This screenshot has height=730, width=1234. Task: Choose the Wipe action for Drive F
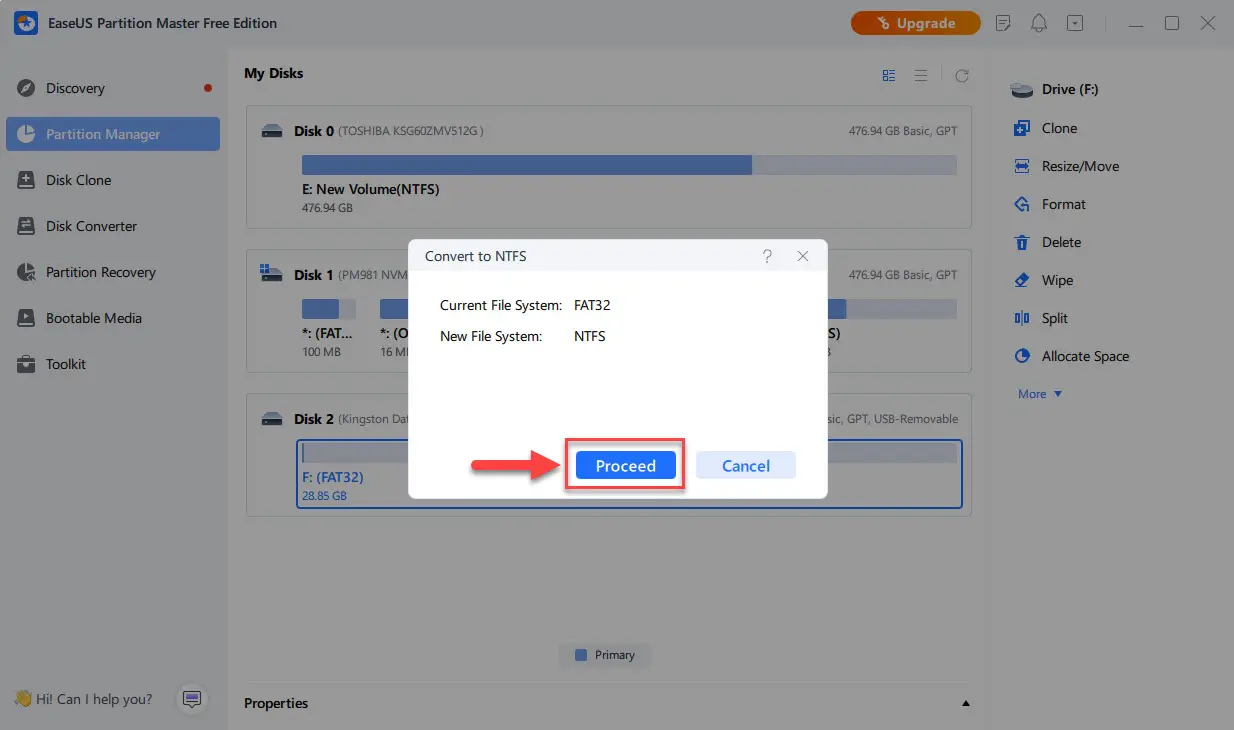pyautogui.click(x=1057, y=280)
